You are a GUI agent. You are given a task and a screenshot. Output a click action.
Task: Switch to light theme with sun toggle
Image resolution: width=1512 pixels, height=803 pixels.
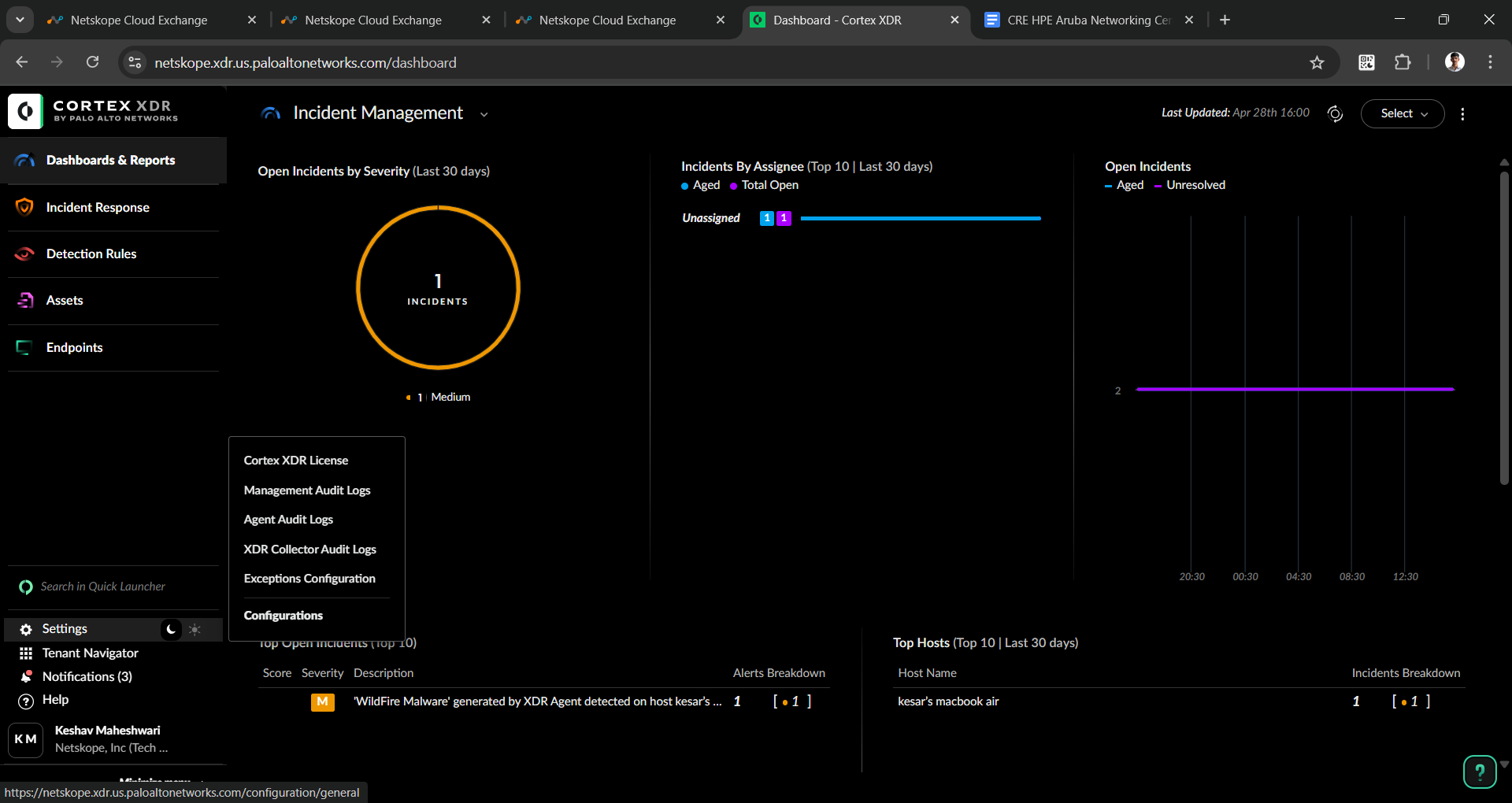[195, 630]
